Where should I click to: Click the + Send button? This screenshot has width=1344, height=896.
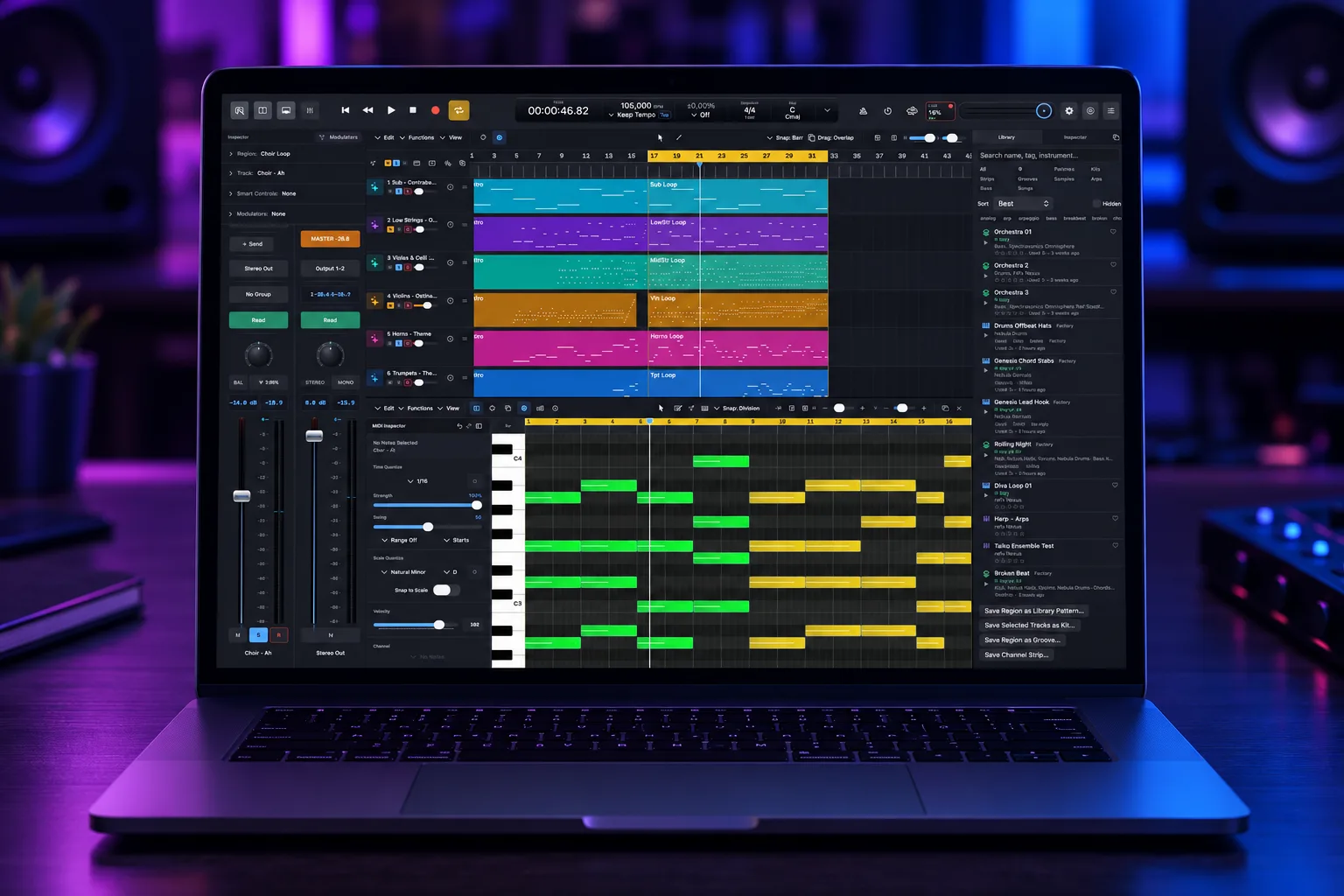[252, 244]
